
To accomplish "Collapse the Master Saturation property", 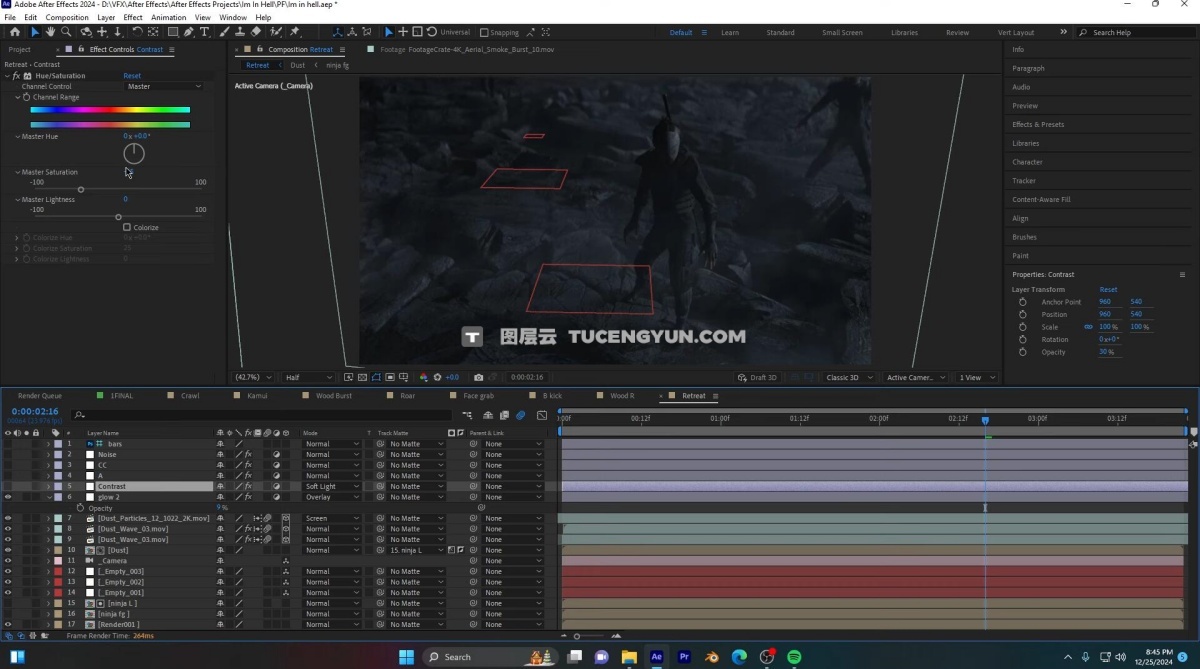I will click(x=17, y=172).
